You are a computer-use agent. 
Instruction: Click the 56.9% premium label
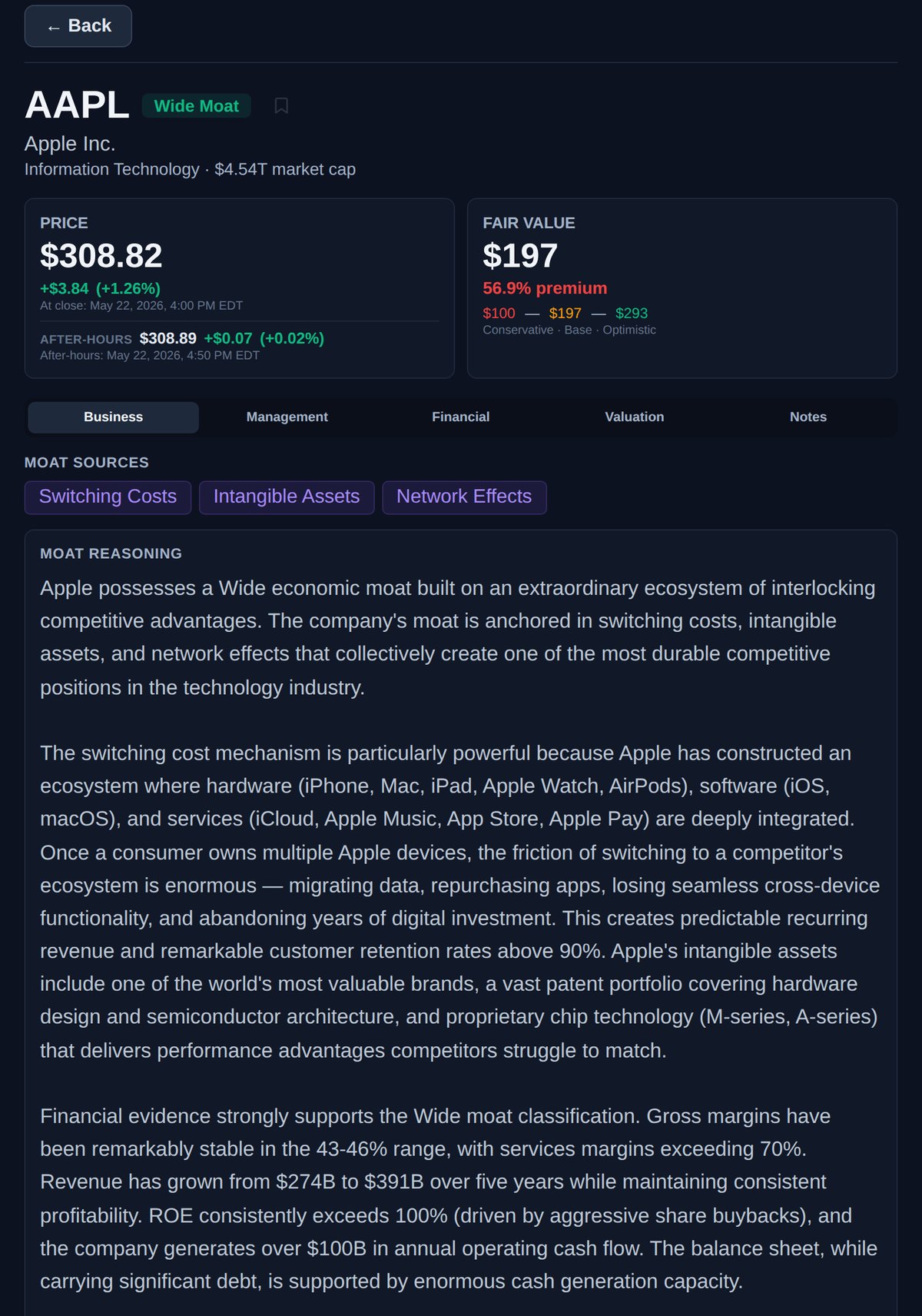click(545, 288)
